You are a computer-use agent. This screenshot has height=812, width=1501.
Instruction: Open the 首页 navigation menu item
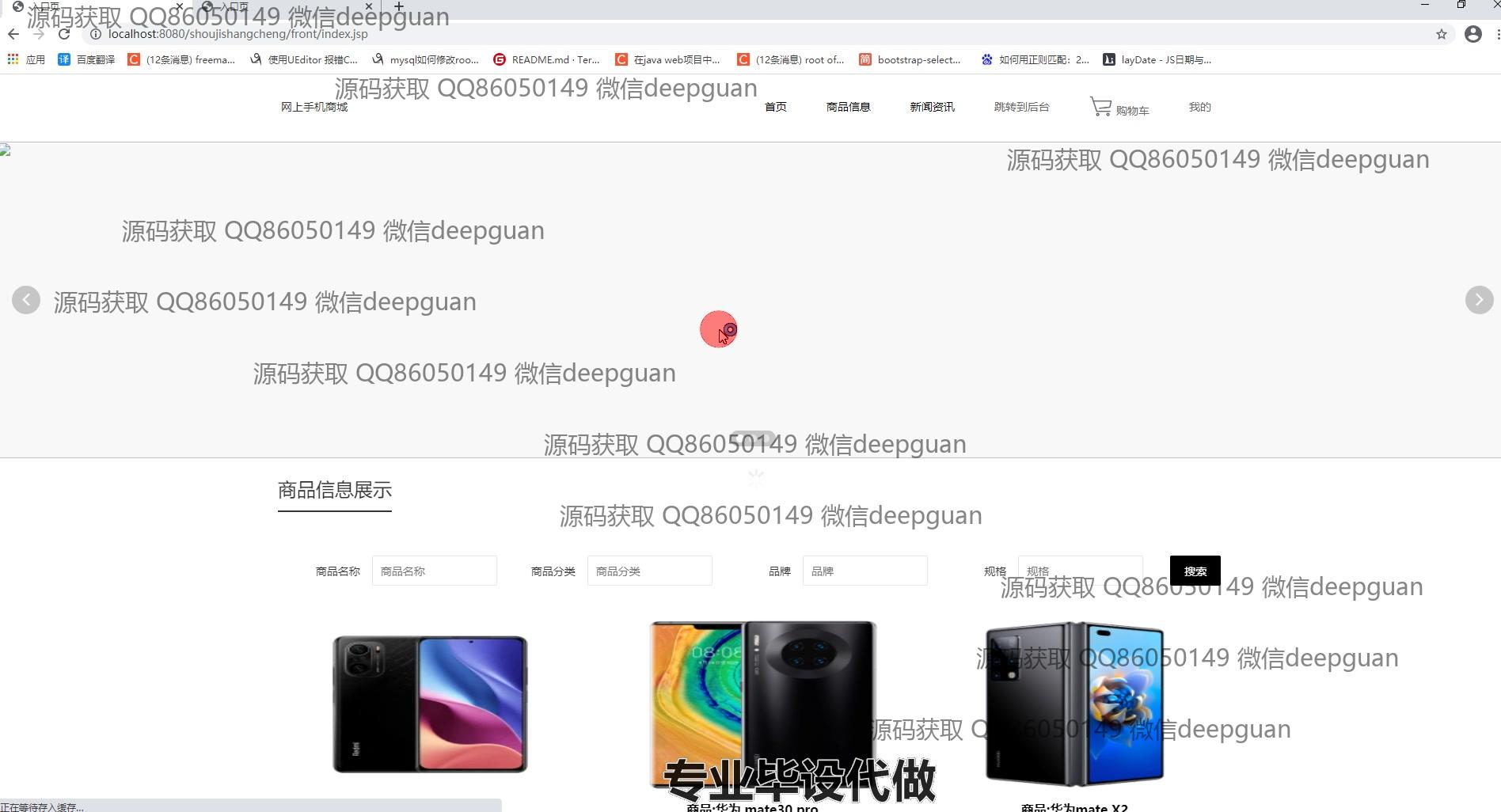pyautogui.click(x=775, y=107)
